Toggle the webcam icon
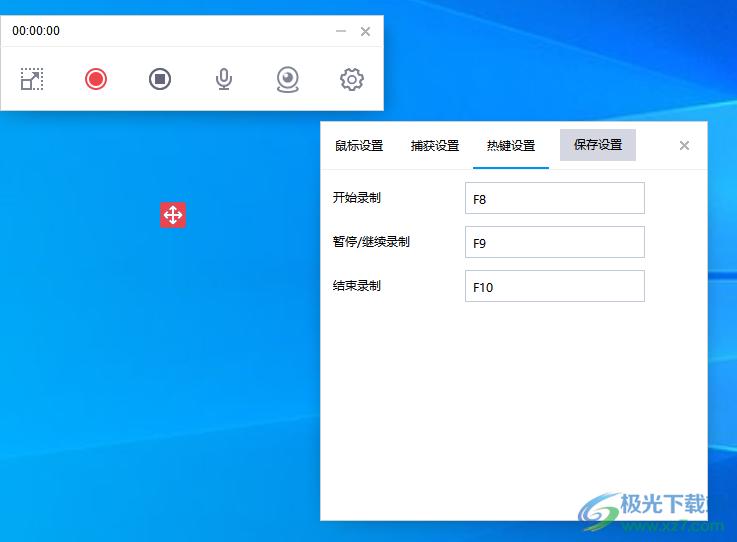This screenshot has width=737, height=542. 288,79
